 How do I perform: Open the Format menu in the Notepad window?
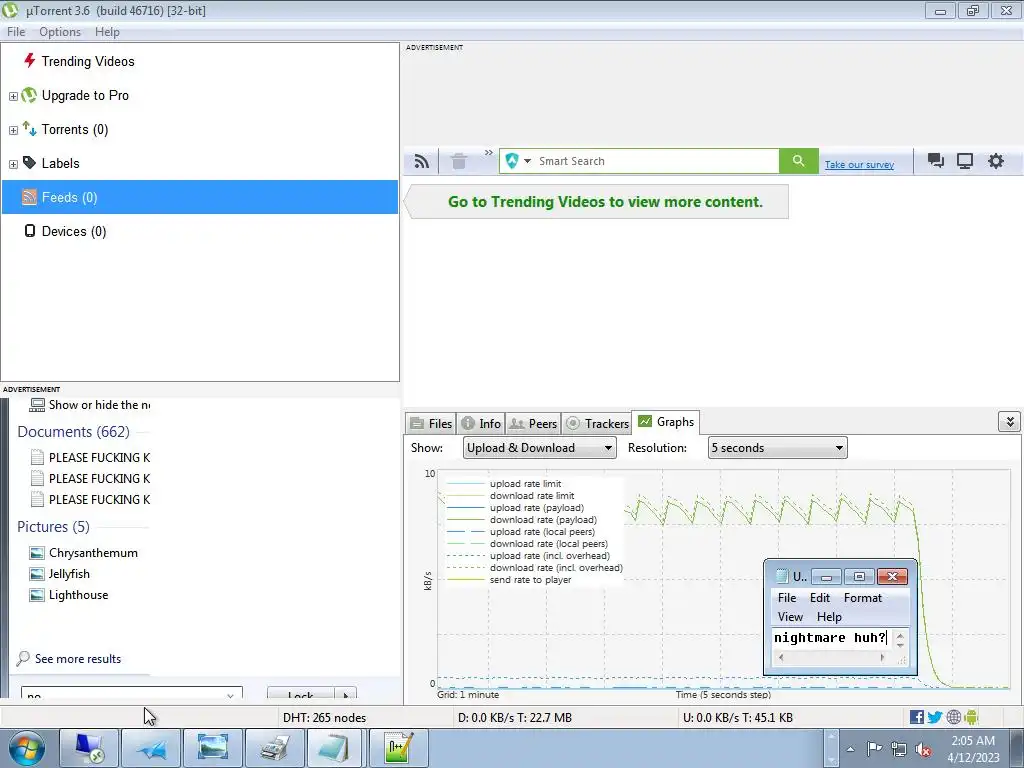point(863,598)
